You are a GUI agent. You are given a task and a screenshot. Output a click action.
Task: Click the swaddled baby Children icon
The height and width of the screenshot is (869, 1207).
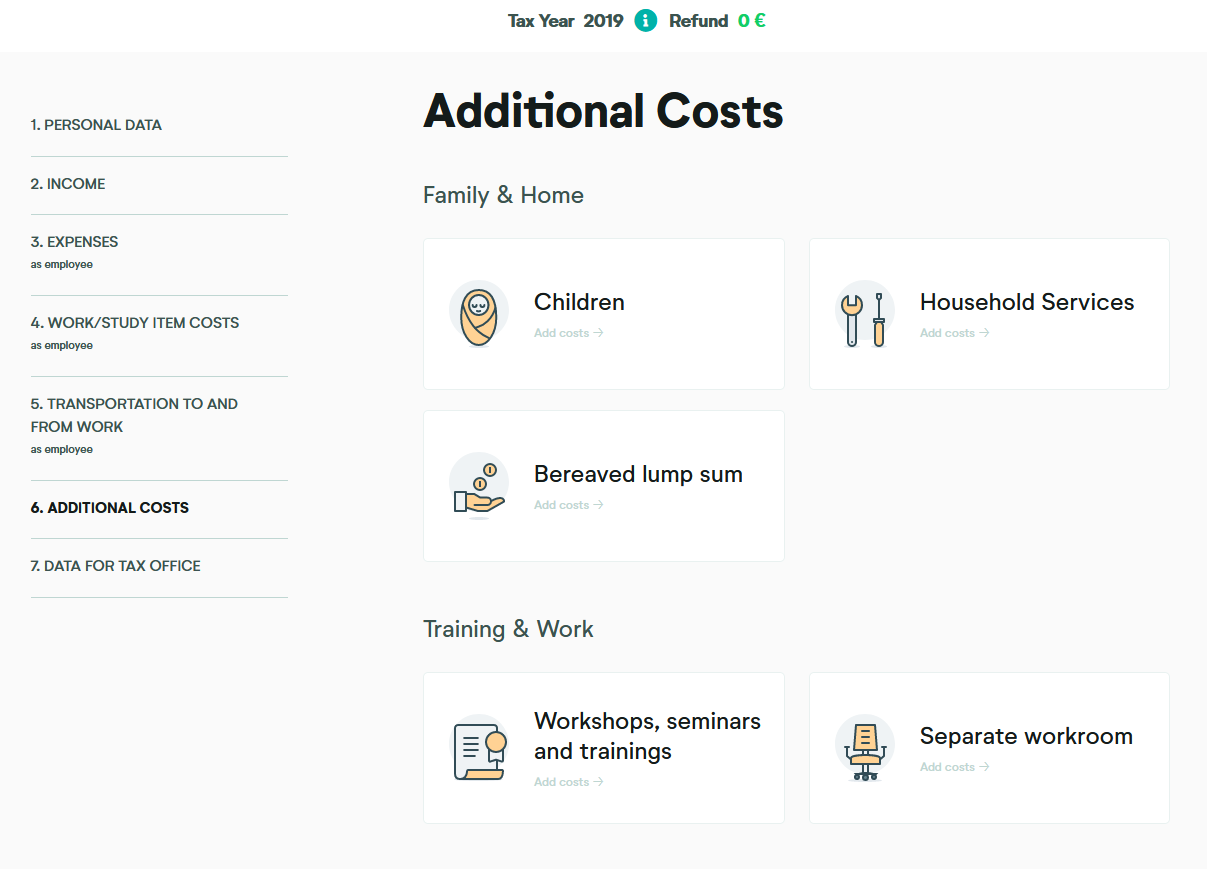(479, 314)
